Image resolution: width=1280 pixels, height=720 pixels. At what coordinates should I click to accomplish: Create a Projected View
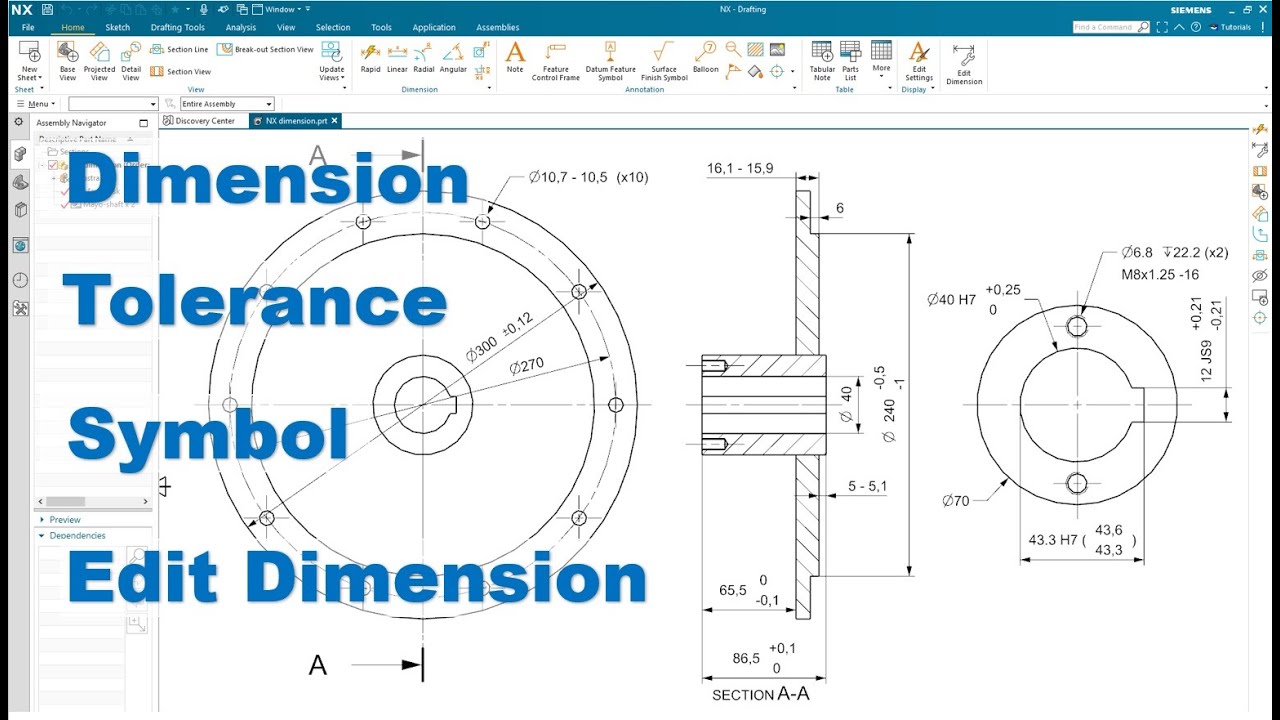tap(99, 62)
